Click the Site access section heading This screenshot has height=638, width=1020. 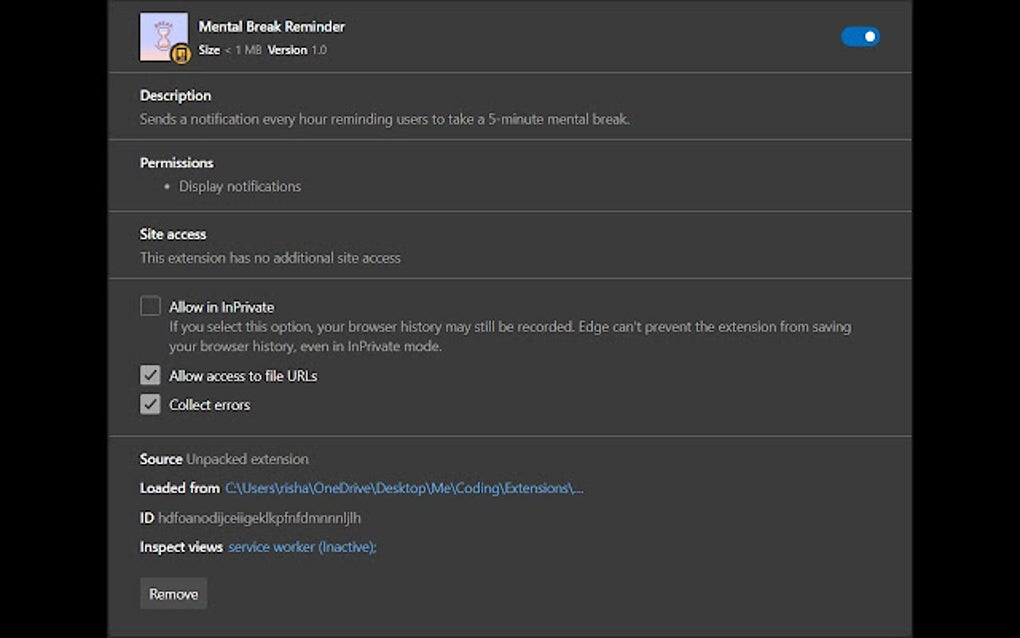coord(172,233)
